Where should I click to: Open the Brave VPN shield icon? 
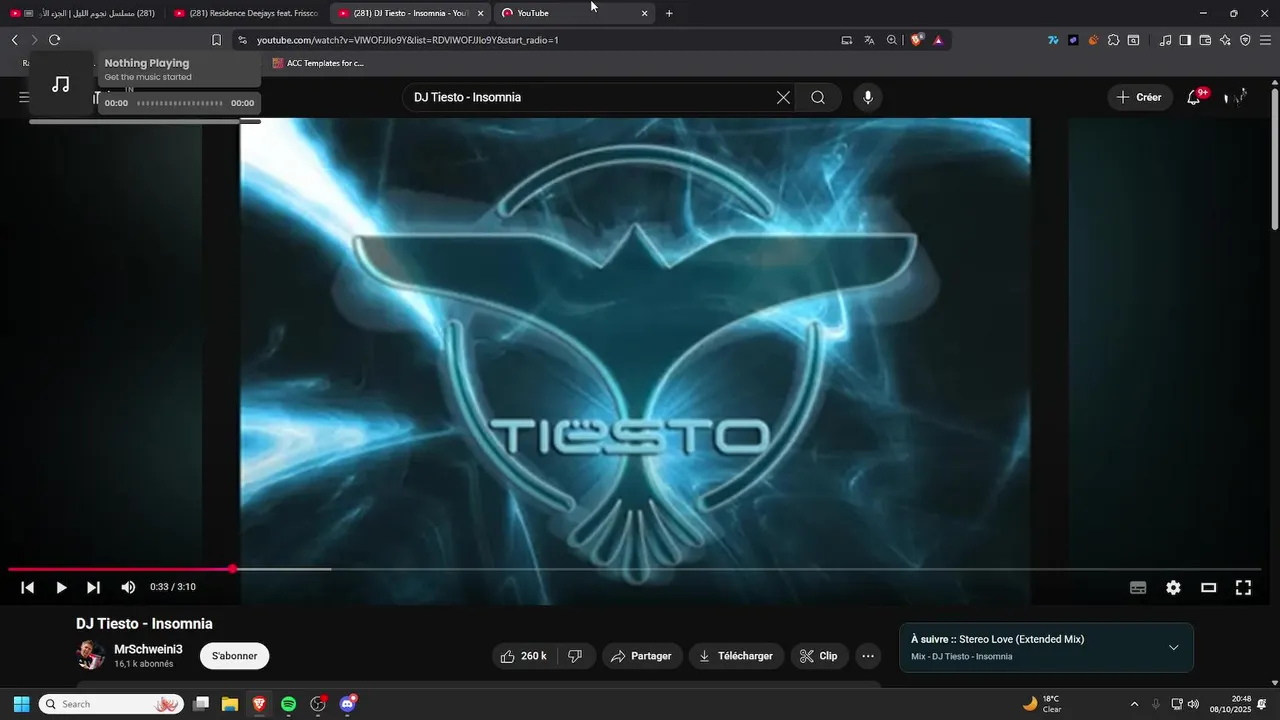pos(1245,40)
